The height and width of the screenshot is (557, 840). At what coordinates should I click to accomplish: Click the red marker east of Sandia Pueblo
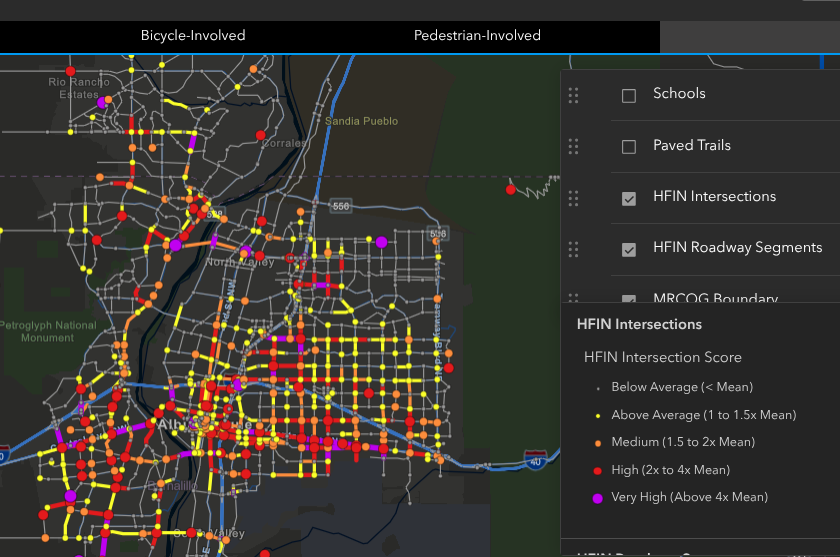[x=510, y=189]
